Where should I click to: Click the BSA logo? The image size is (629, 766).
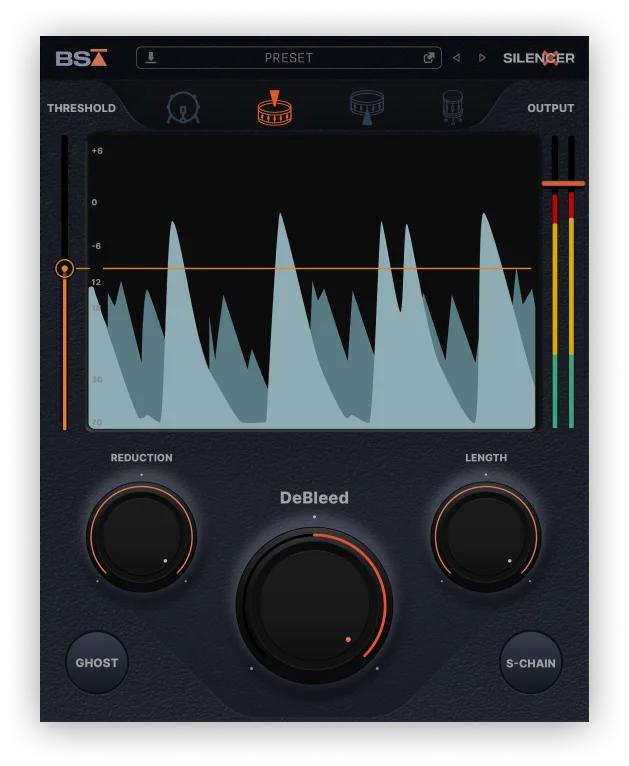pyautogui.click(x=81, y=58)
